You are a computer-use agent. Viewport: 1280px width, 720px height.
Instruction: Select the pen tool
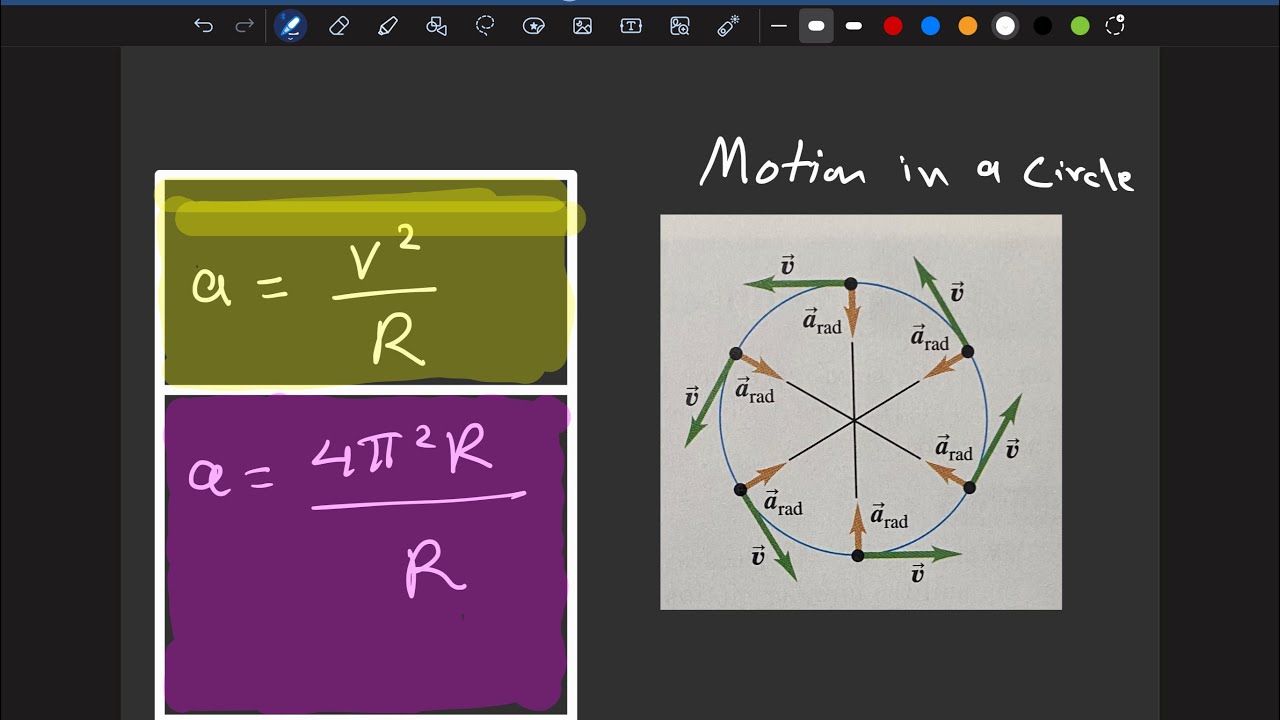coord(291,26)
